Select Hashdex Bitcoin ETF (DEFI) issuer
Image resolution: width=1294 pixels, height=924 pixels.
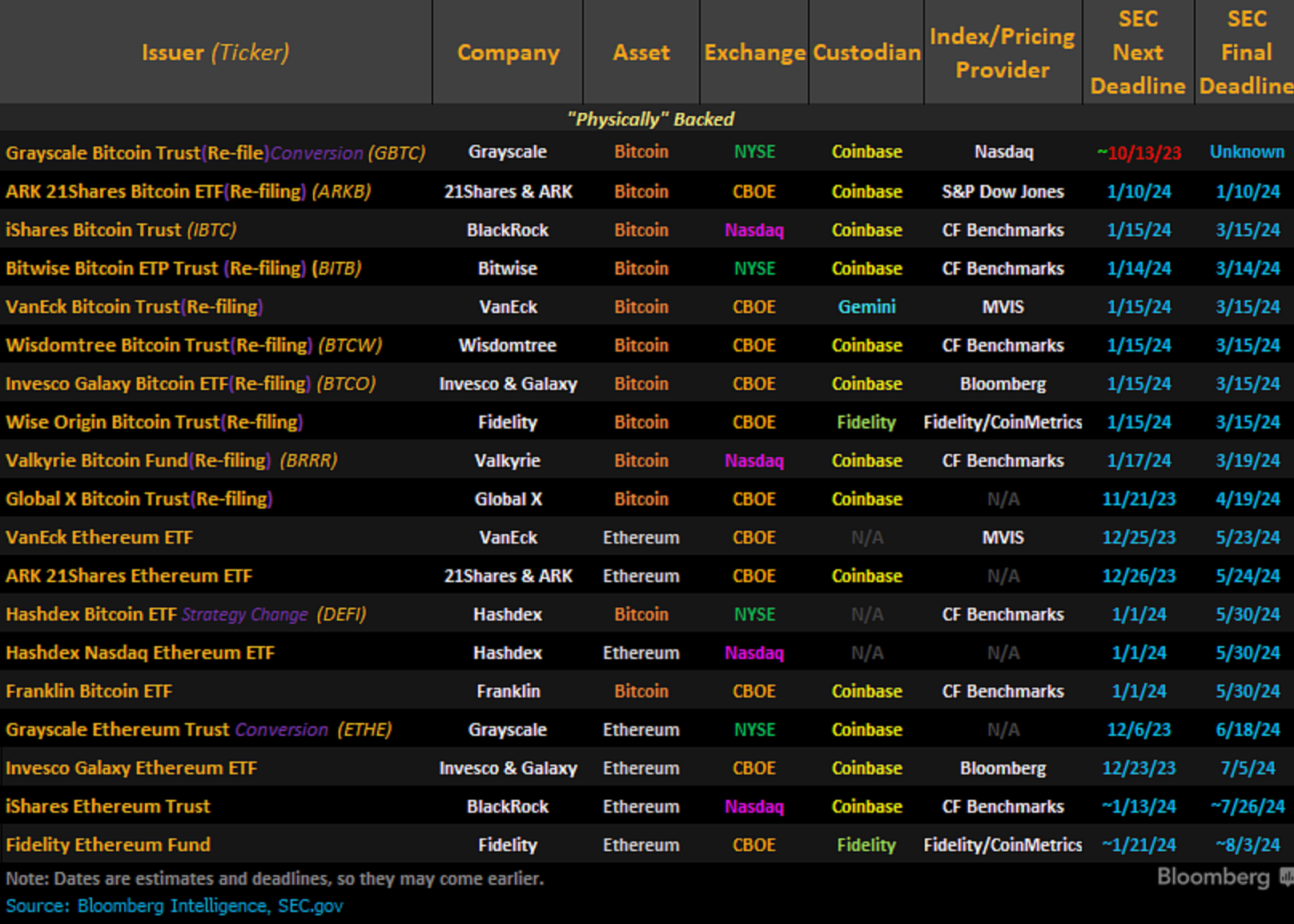(186, 614)
